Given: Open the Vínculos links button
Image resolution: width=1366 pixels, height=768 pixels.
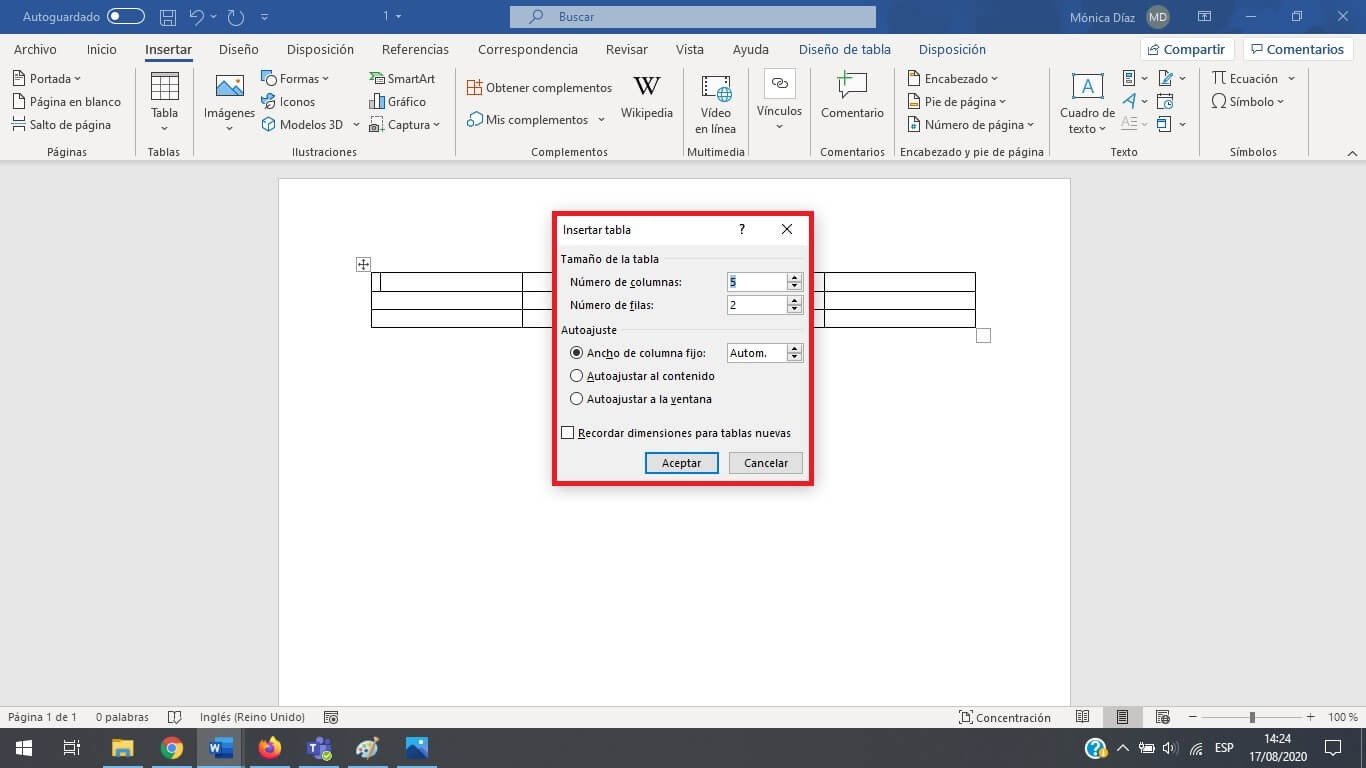Looking at the screenshot, I should pos(779,101).
